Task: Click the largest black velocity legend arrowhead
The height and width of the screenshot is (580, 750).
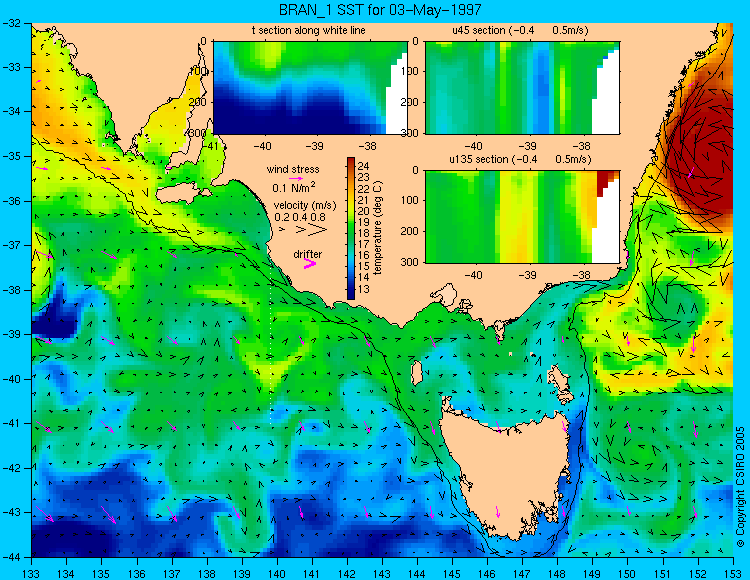Action: click(317, 230)
